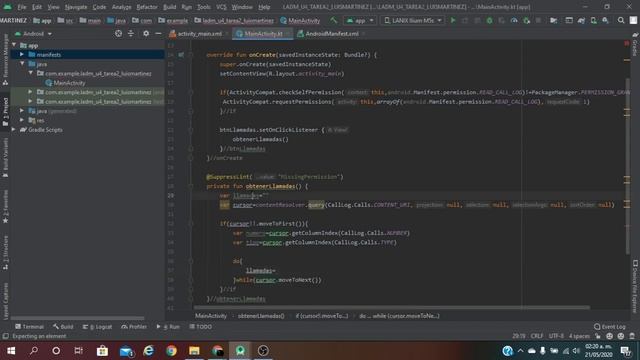Expand the manifests folder
Viewport: 640px width, 360px height.
click(22, 54)
